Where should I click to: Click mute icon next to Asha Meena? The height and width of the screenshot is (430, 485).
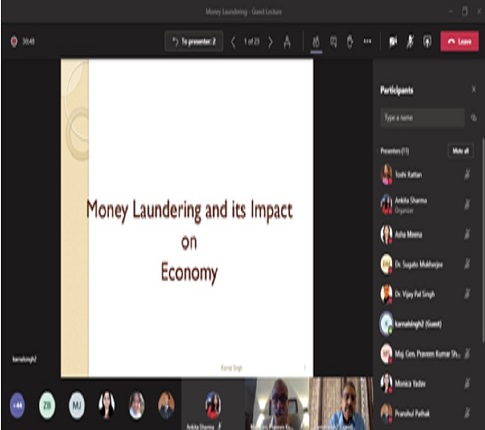point(467,234)
